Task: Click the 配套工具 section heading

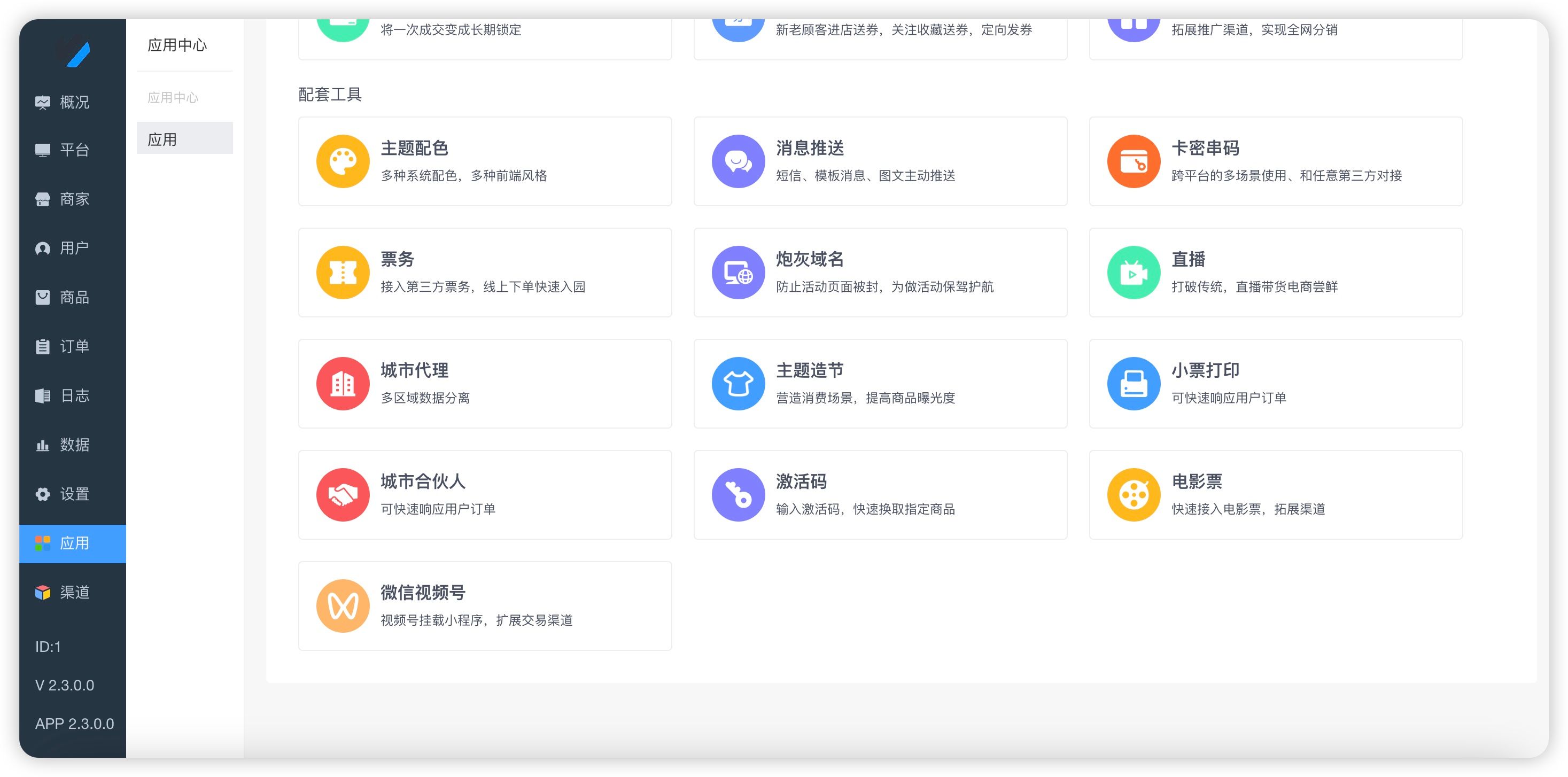Action: (x=330, y=94)
